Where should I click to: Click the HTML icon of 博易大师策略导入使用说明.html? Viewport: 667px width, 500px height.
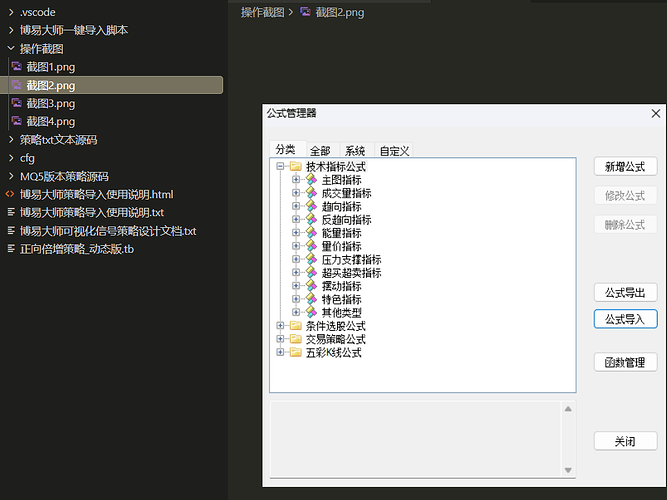coord(10,194)
